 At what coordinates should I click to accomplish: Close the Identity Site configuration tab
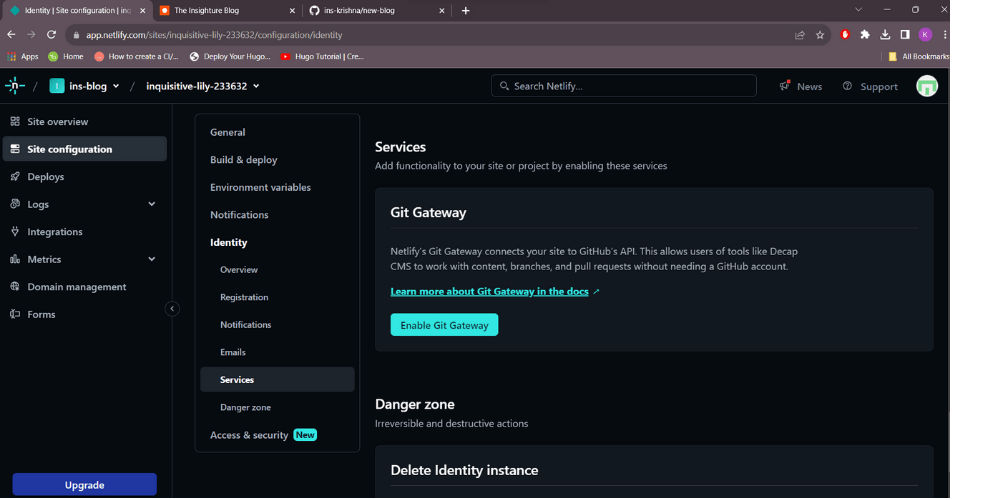[143, 10]
